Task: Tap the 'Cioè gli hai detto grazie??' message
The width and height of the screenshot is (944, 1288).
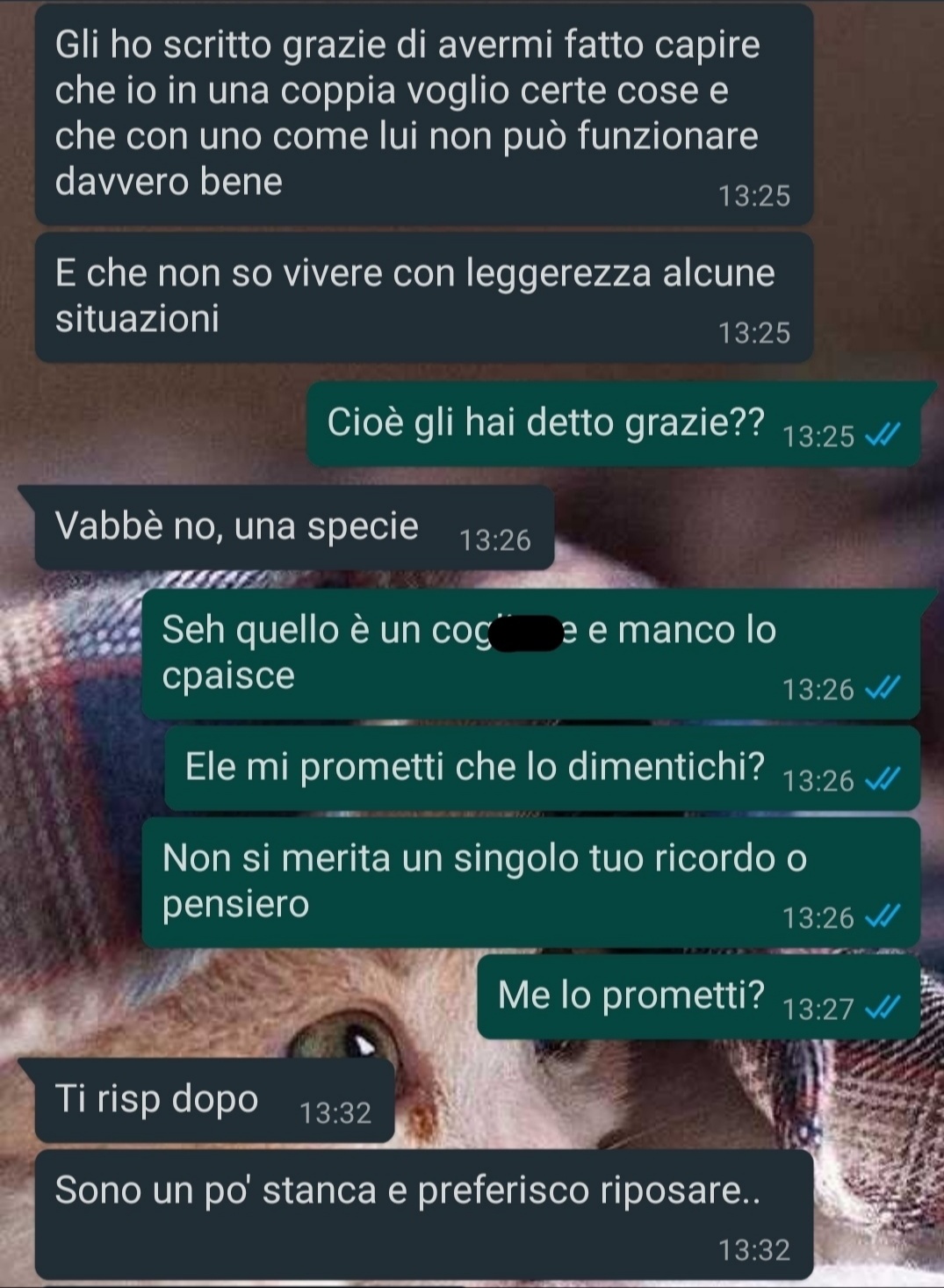Action: tap(614, 424)
